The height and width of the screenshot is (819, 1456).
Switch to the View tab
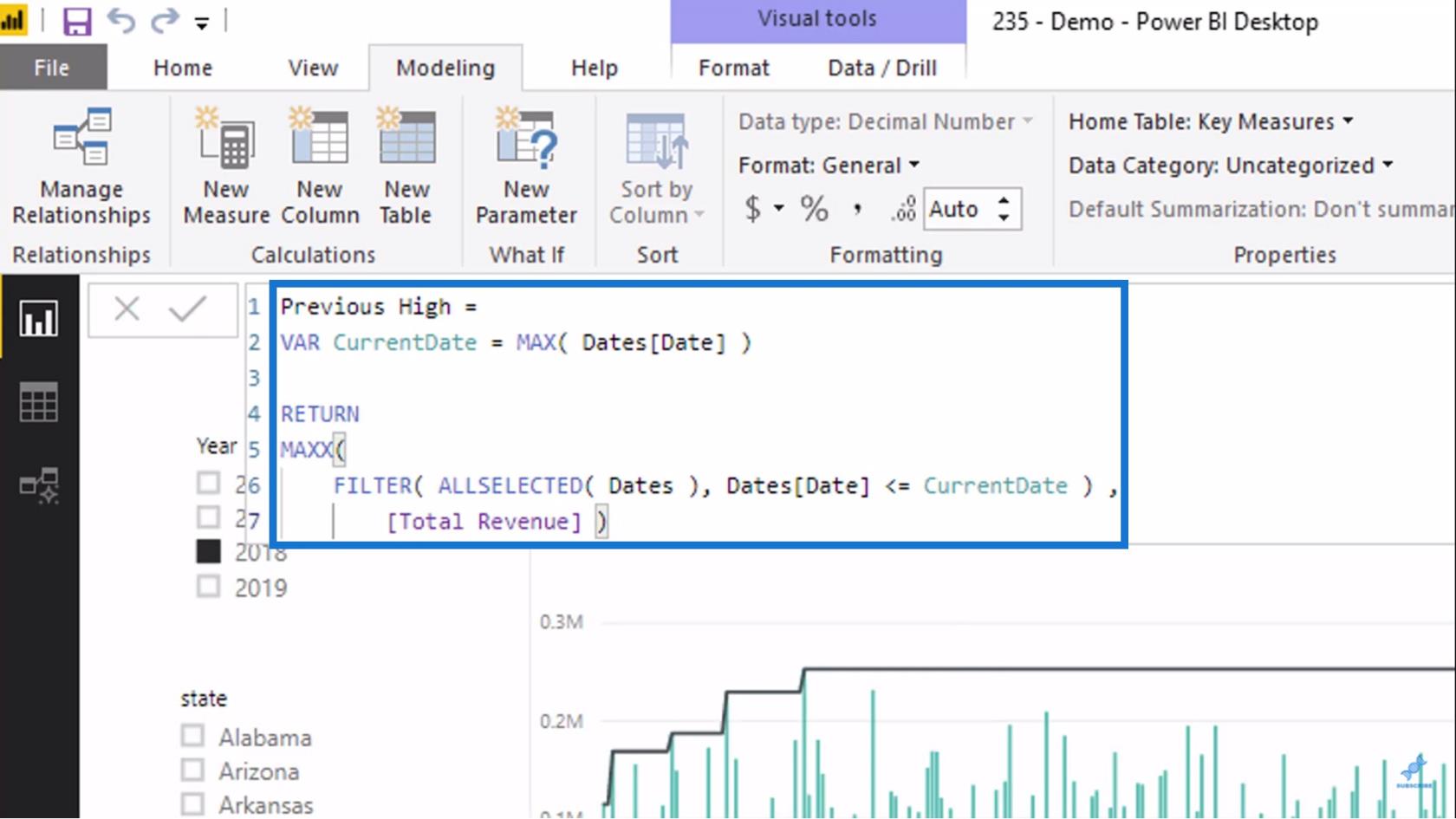coord(313,68)
